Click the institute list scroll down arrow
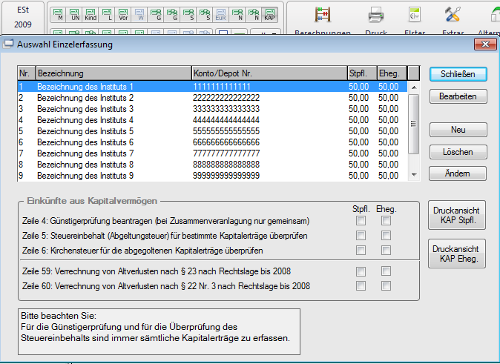The width and height of the screenshot is (500, 364). tap(414, 175)
